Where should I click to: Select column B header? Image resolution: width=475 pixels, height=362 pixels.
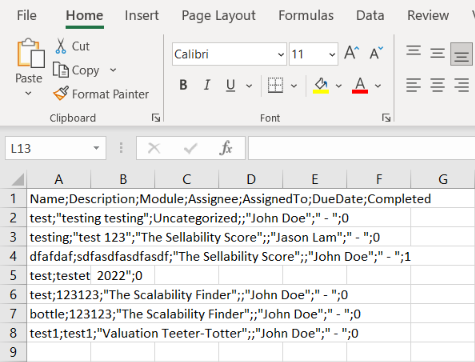click(123, 179)
